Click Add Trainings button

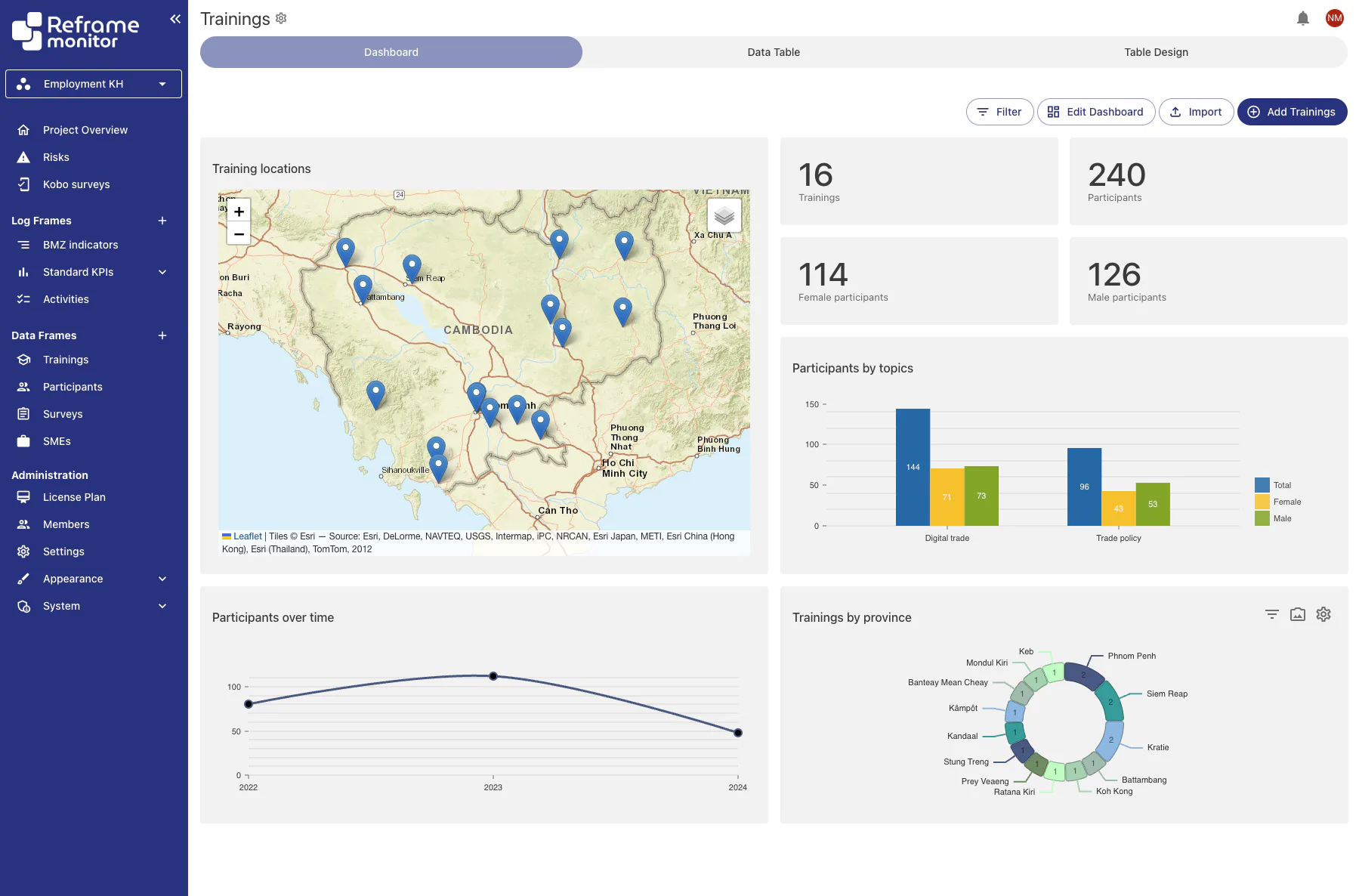tap(1292, 112)
